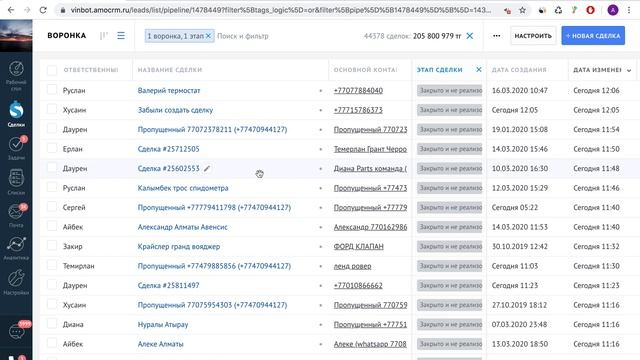Viewport: 640px width, 360px height.
Task: Open stage label in Валерий термостат row
Action: [449, 90]
